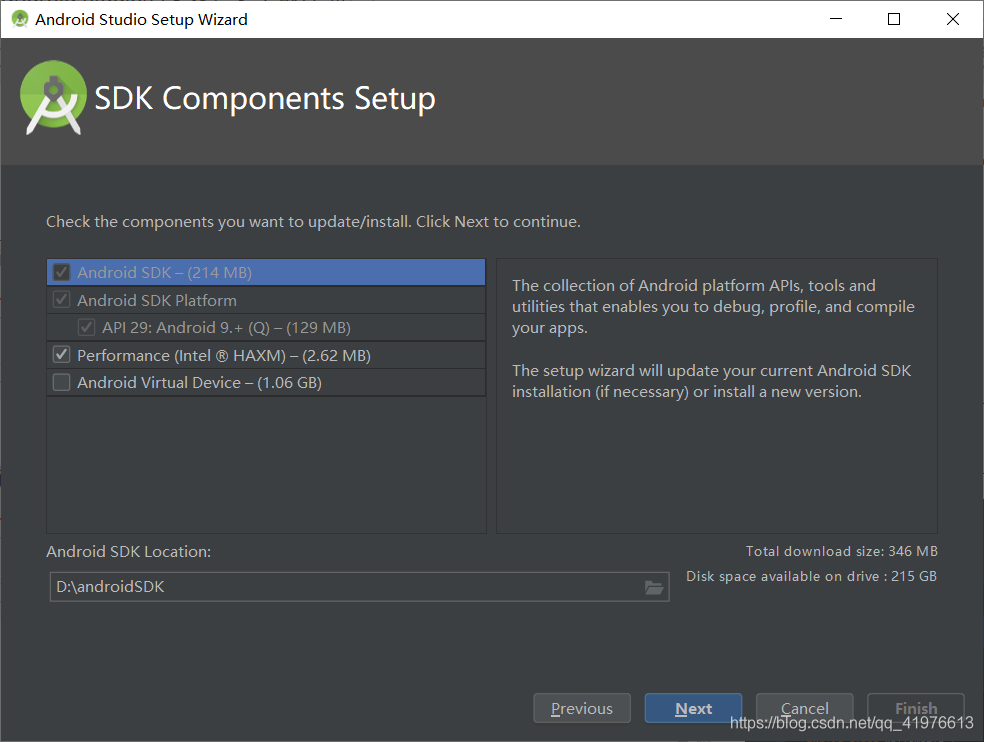The image size is (984, 742).
Task: Uncheck Performance (Intel HAXM) checkbox
Action: 62,355
